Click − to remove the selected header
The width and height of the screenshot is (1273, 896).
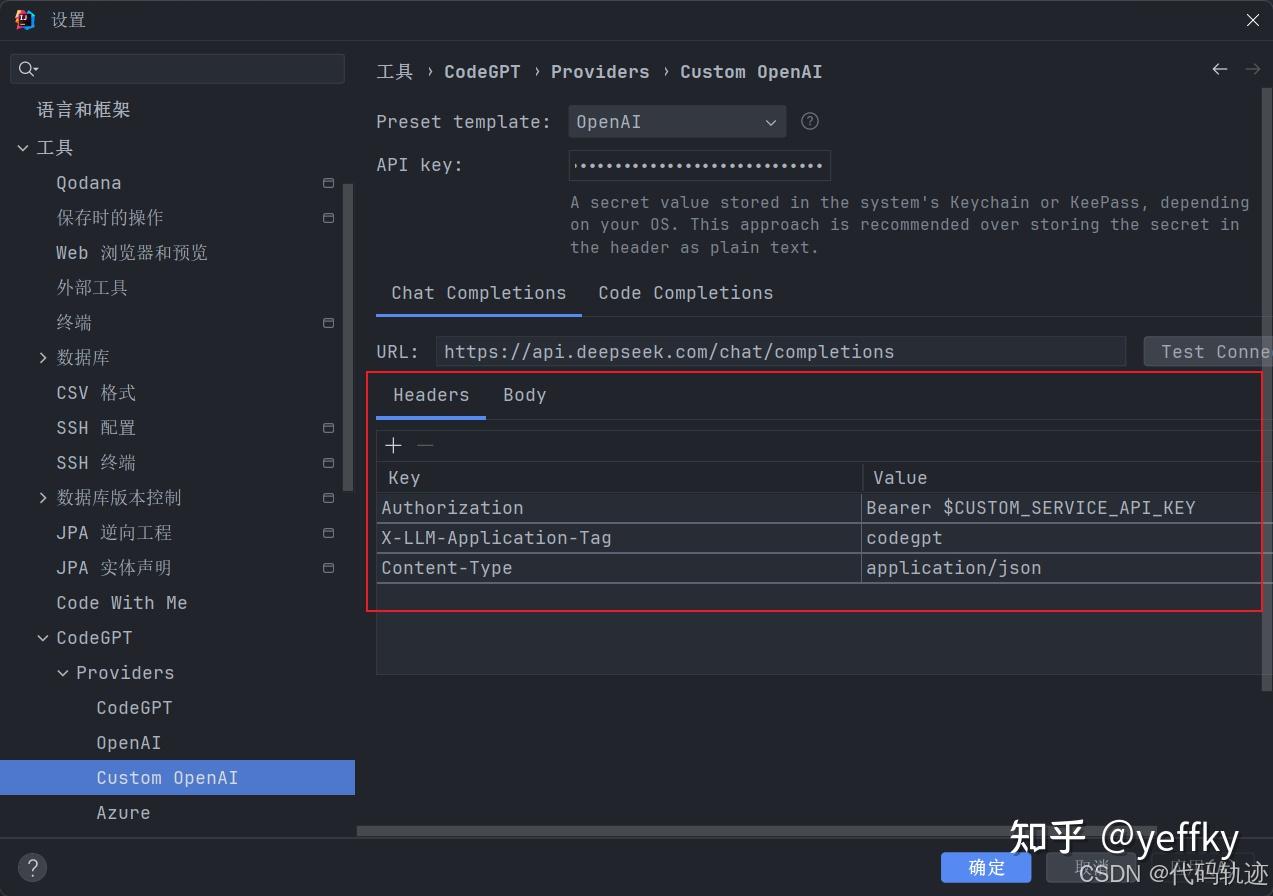(425, 445)
